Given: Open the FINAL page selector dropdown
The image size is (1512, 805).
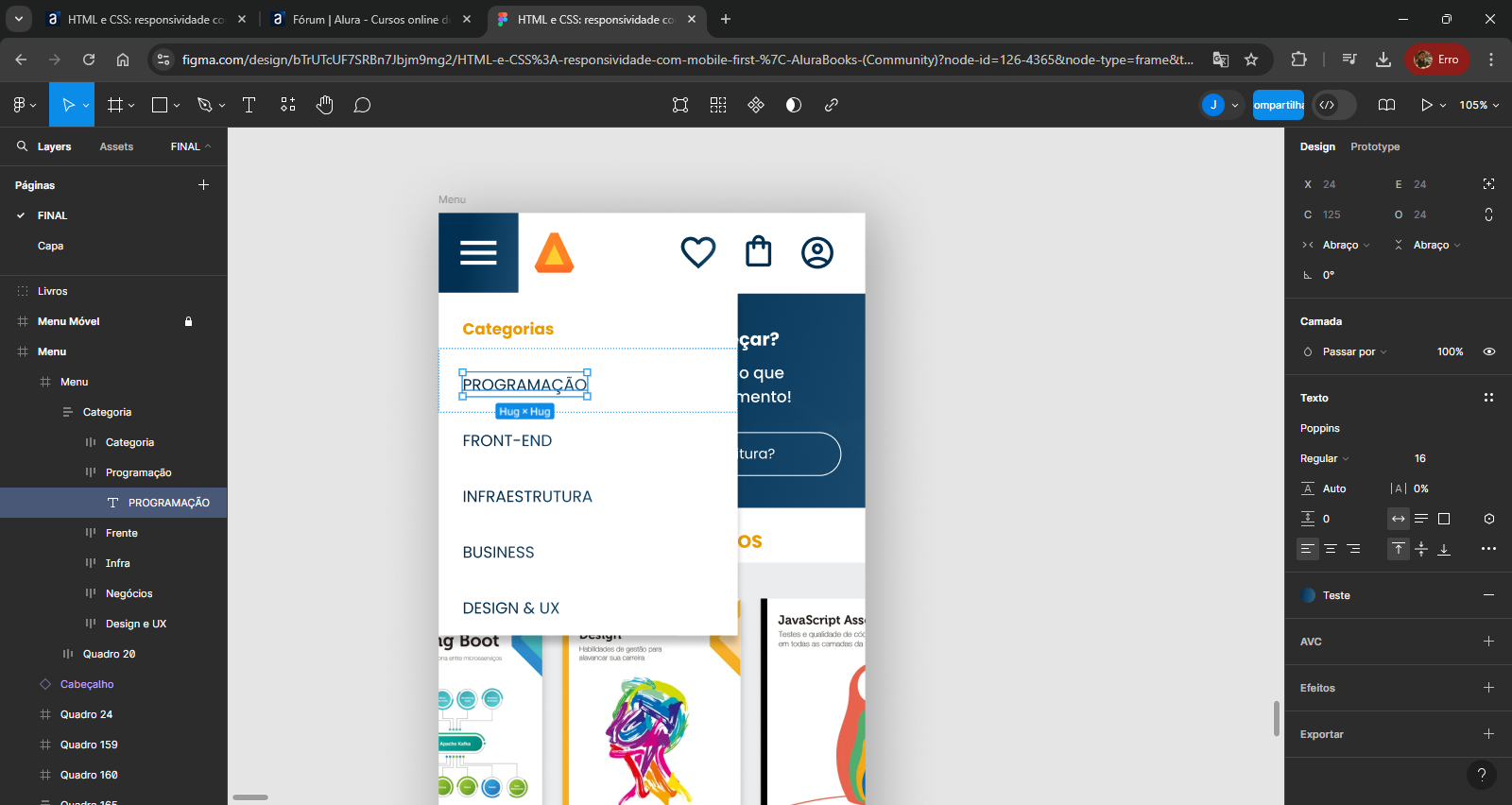Looking at the screenshot, I should [x=191, y=146].
